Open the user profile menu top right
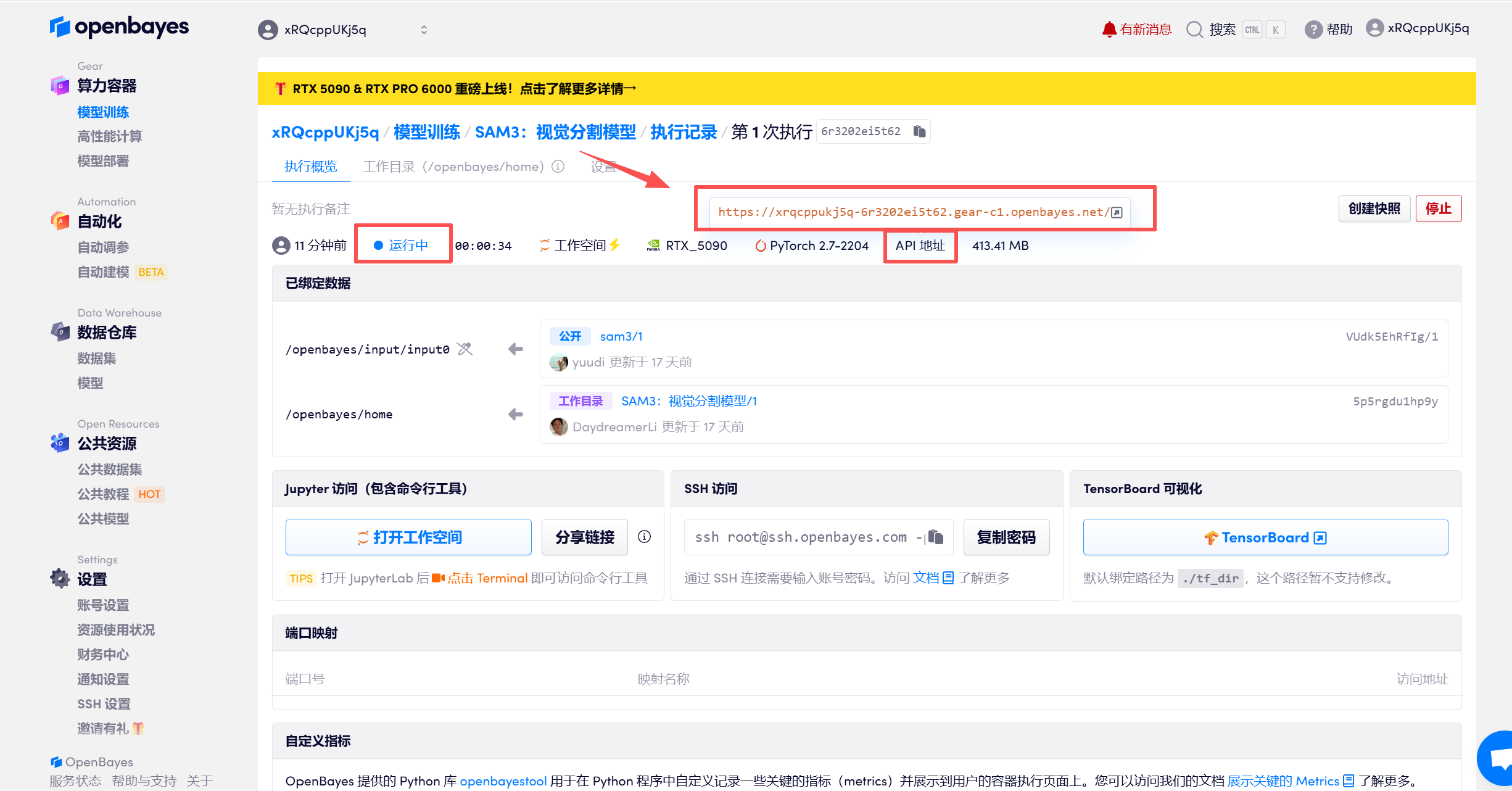 point(1418,28)
